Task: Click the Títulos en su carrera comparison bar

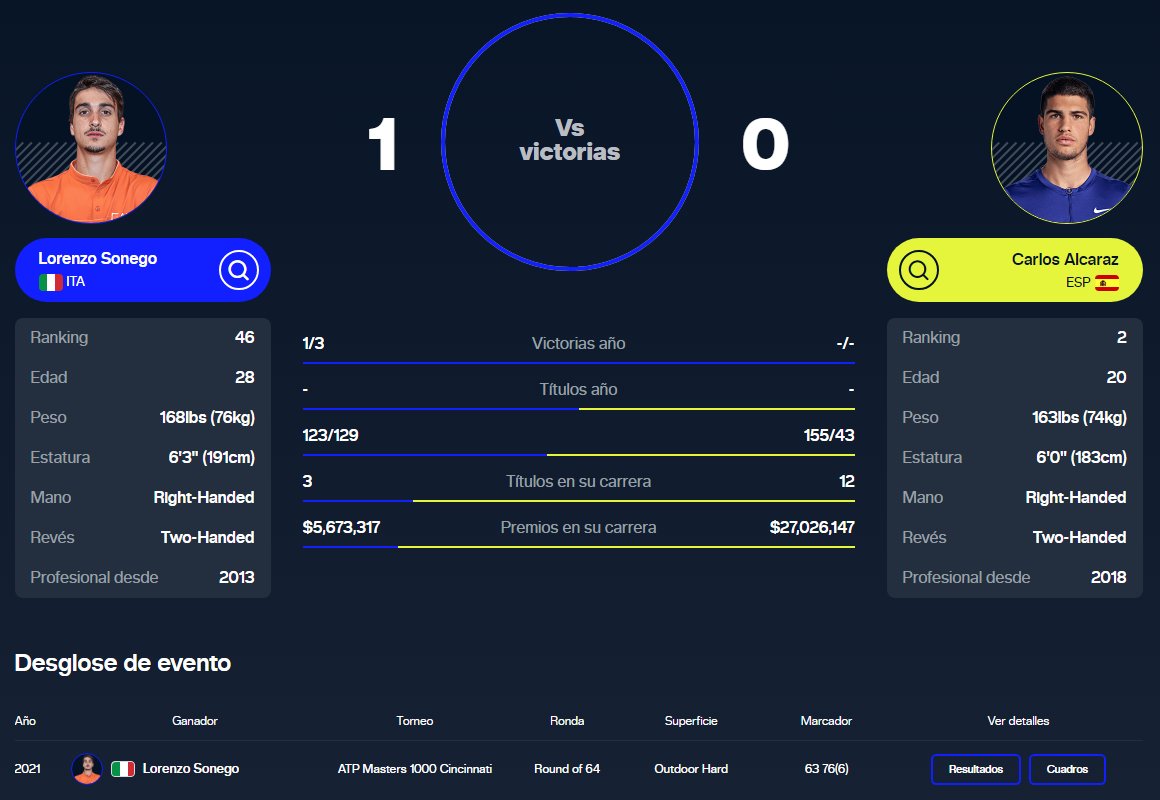Action: pos(579,501)
